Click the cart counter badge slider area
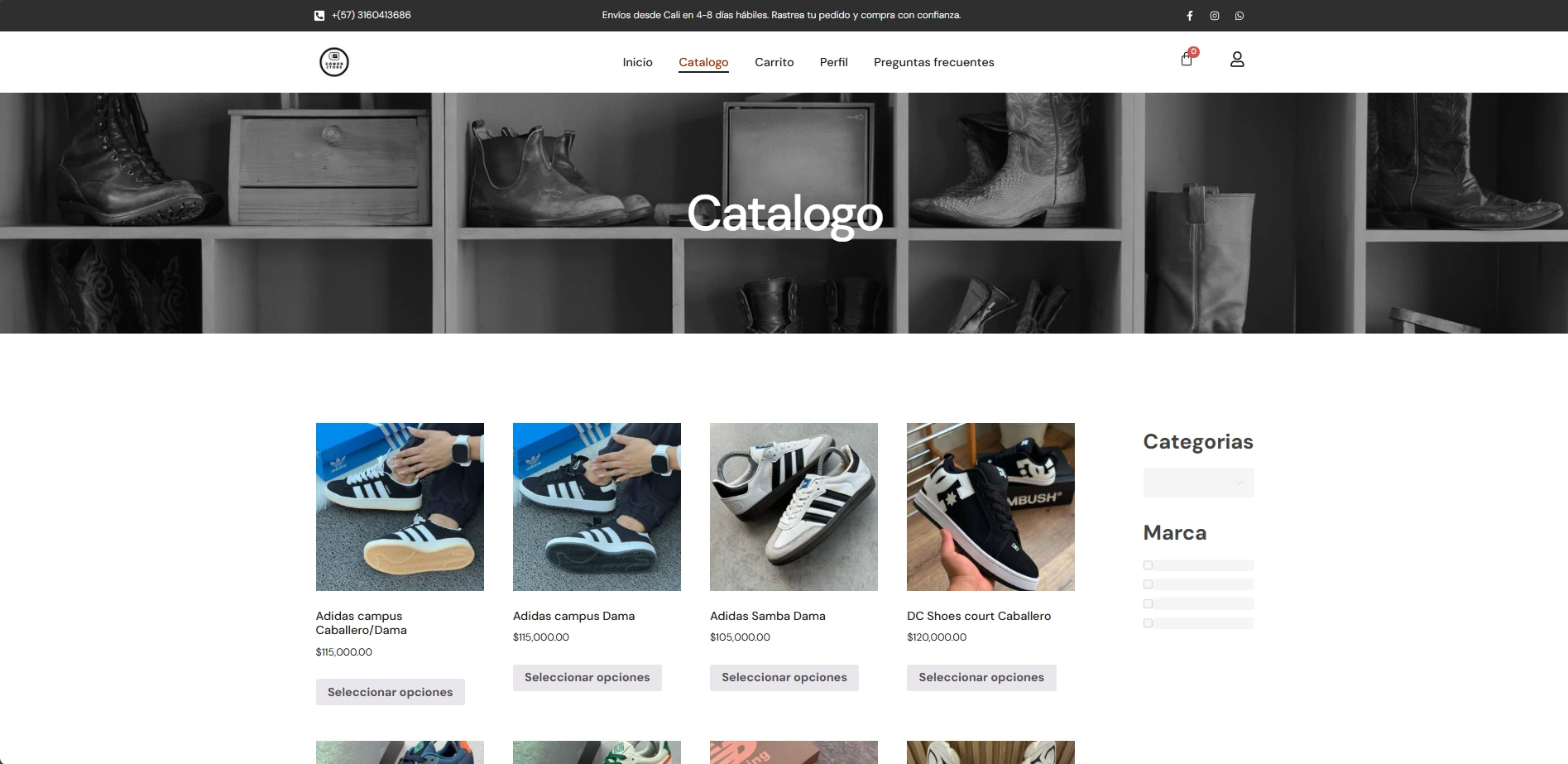 pos(1193,50)
